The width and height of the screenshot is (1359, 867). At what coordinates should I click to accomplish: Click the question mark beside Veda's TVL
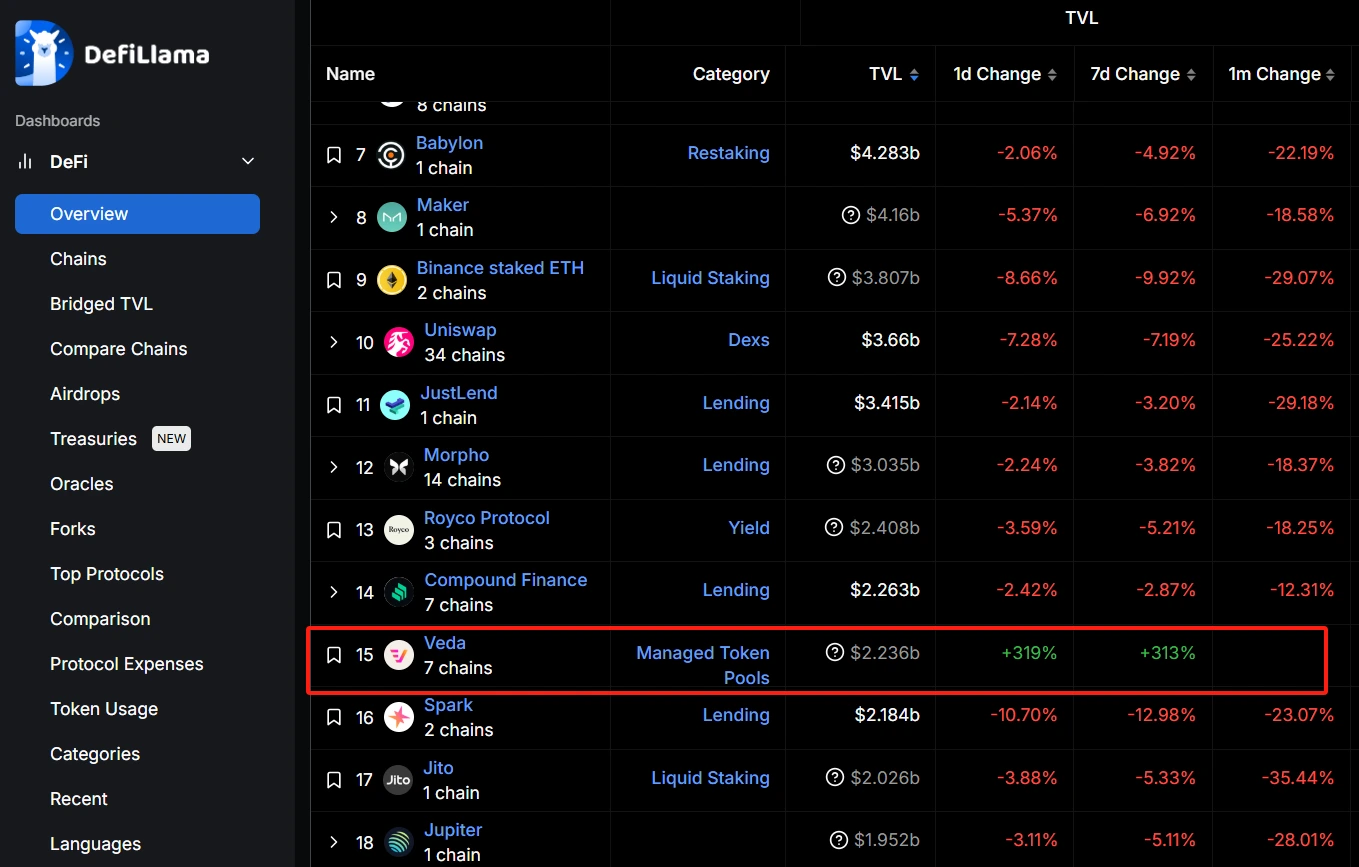click(x=835, y=652)
